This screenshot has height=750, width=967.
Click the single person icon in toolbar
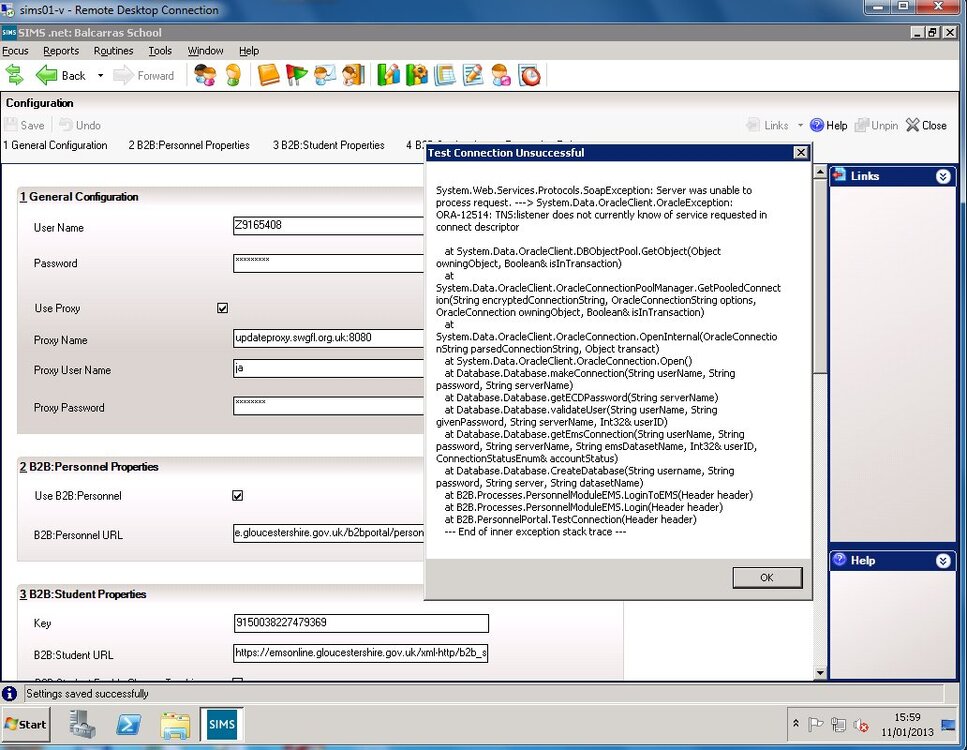click(233, 75)
